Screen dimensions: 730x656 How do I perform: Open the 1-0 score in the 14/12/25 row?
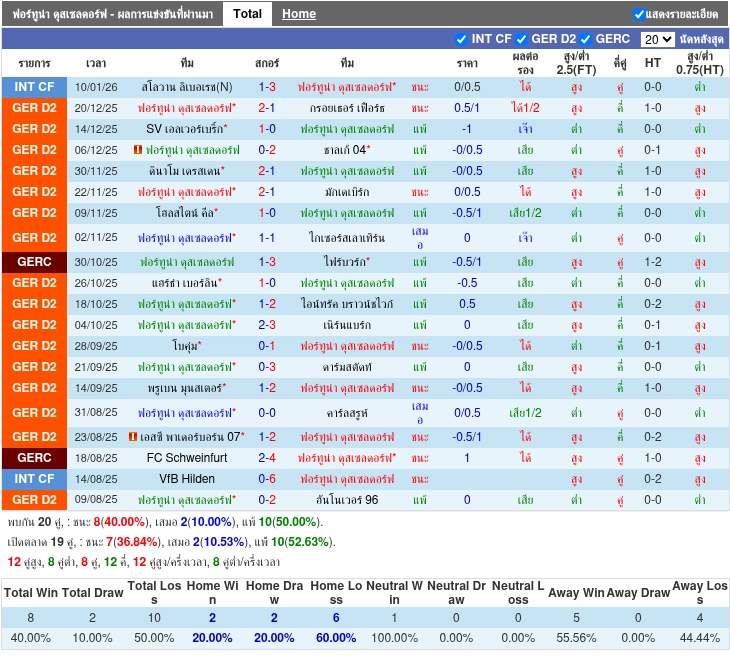pos(267,129)
